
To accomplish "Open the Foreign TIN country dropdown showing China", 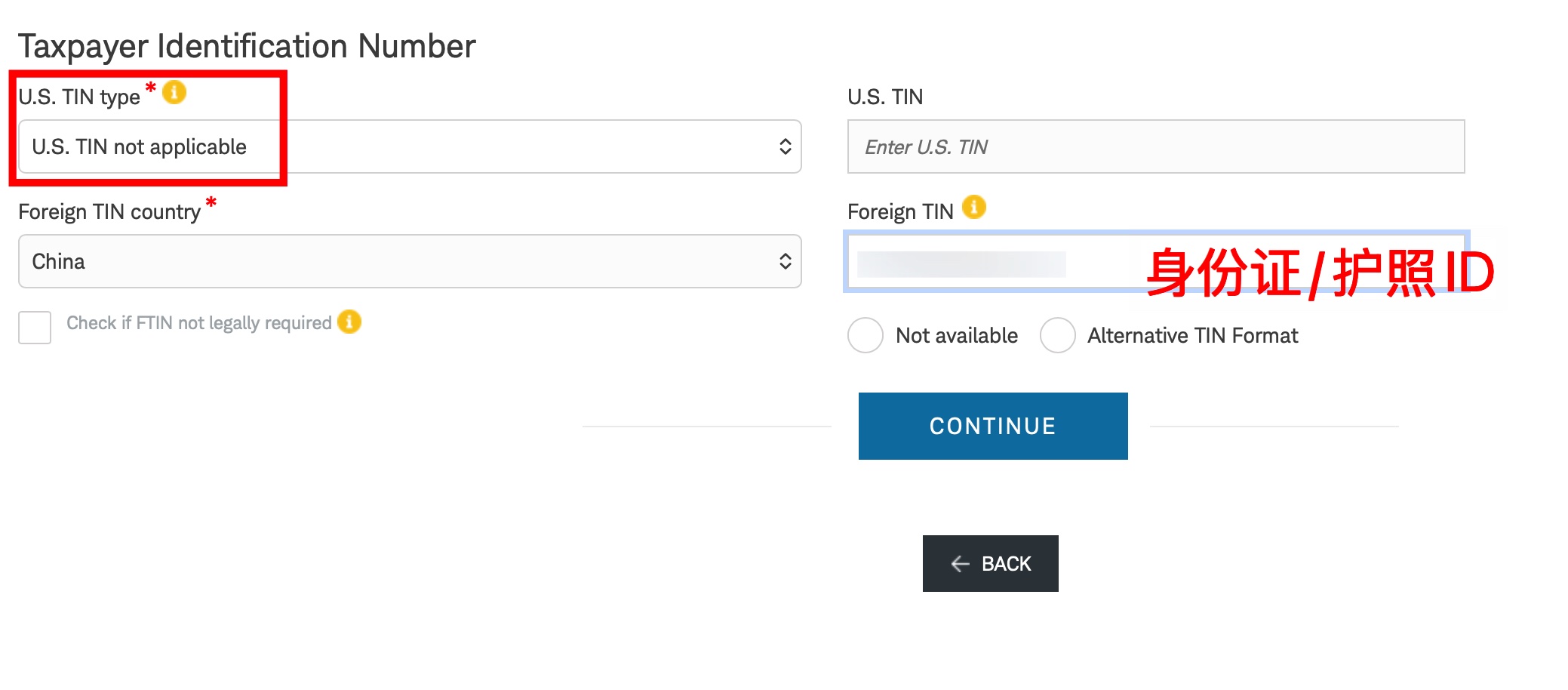I will (x=410, y=261).
